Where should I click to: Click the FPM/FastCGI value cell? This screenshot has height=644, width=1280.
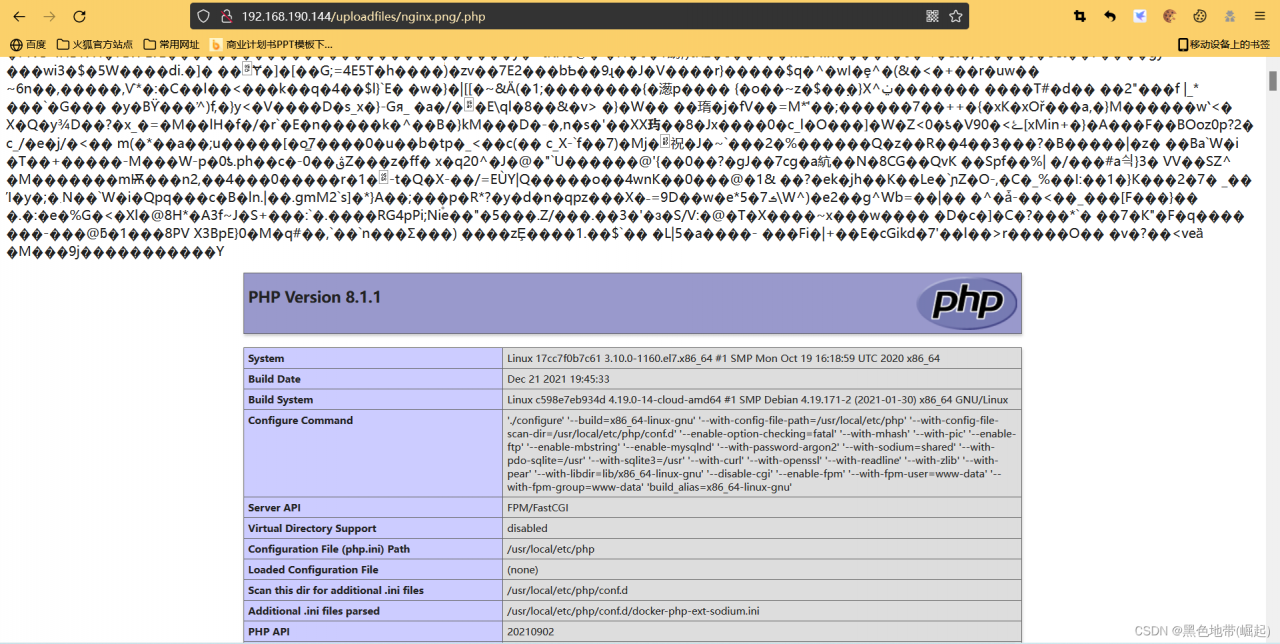(x=762, y=508)
